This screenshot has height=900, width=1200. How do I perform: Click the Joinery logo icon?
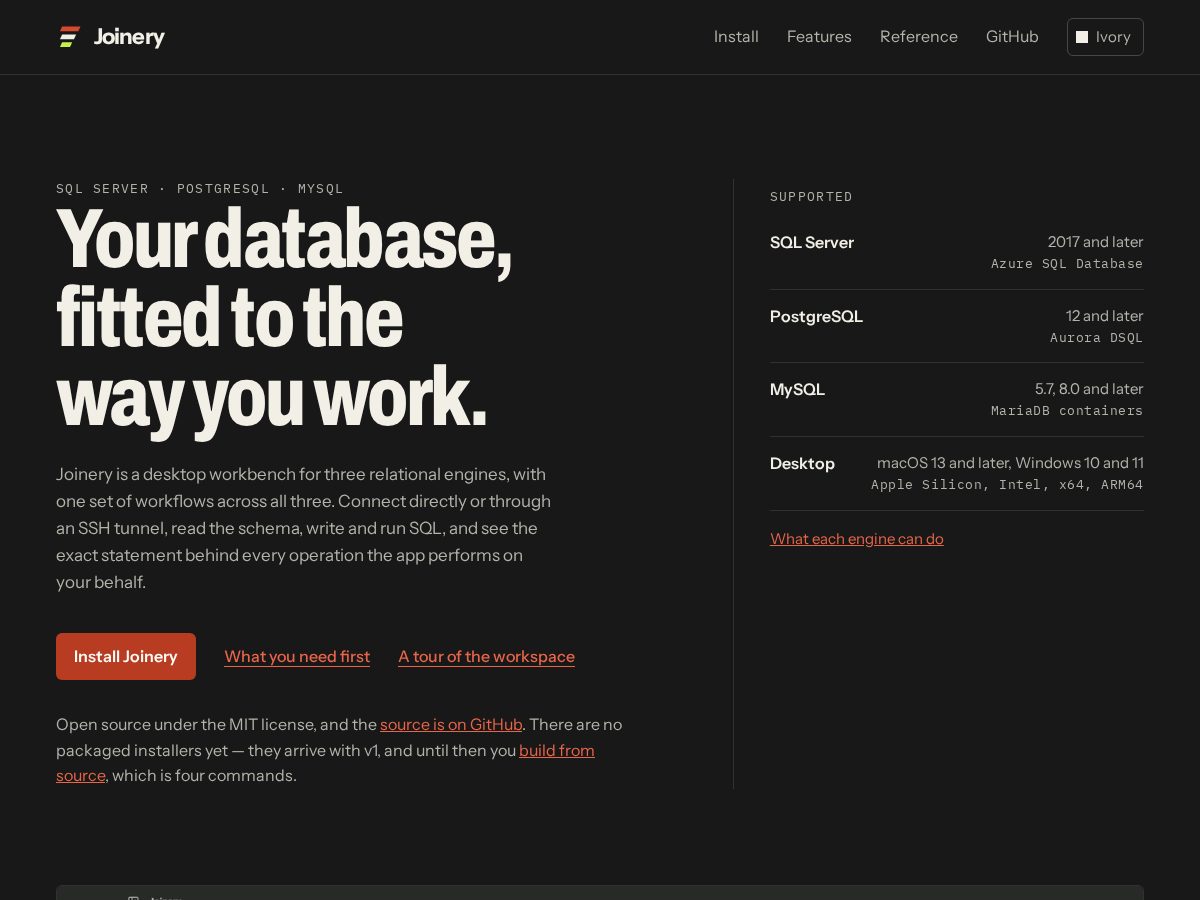(x=68, y=37)
